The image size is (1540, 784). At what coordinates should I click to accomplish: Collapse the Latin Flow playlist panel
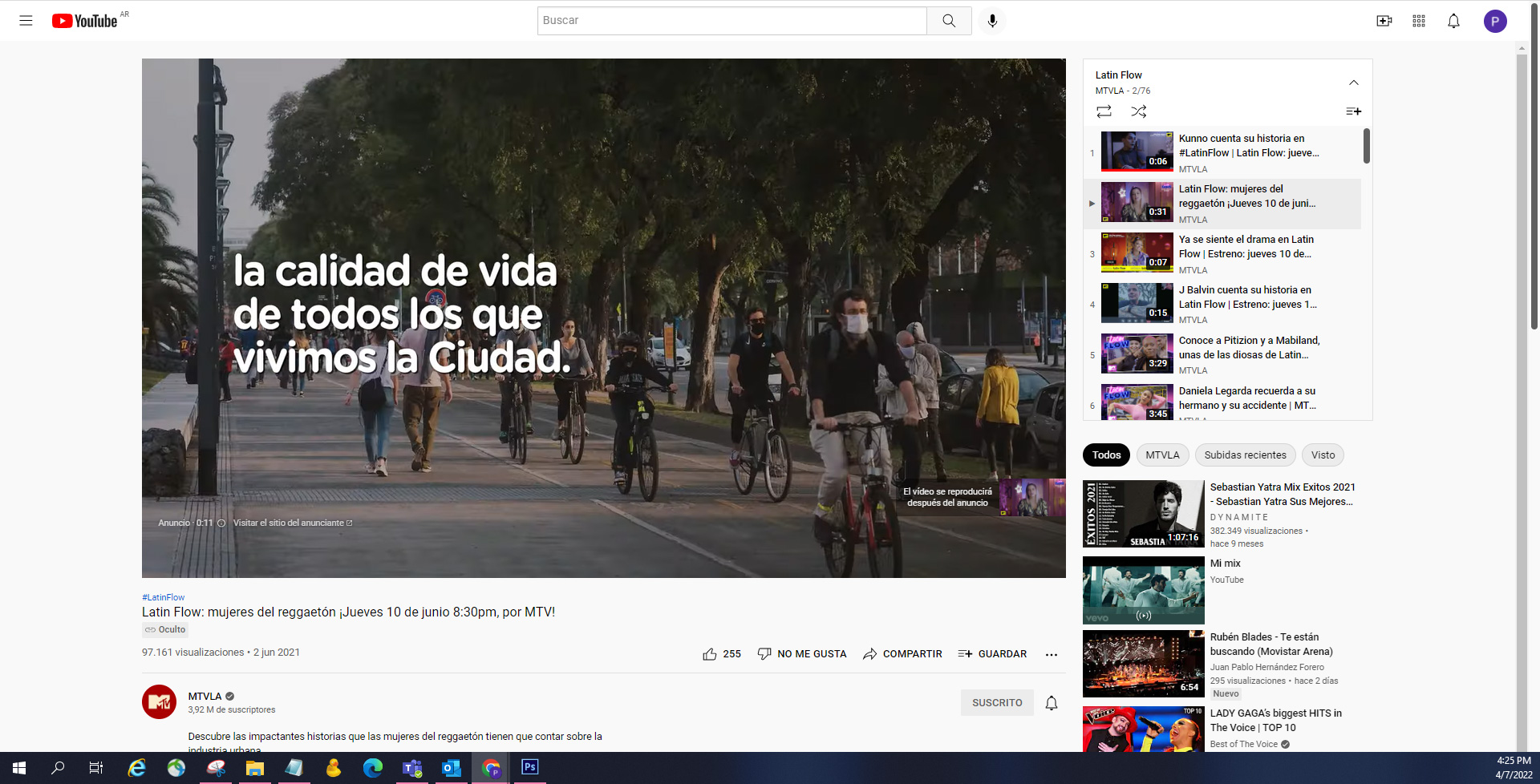coord(1353,83)
